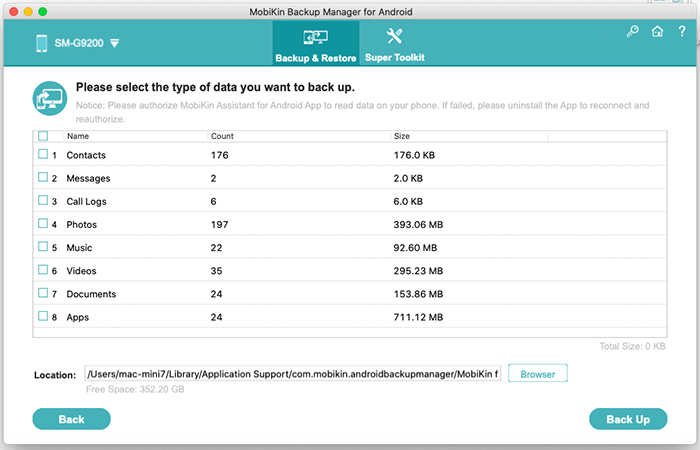Click the size value 711.12 MB
Image resolution: width=700 pixels, height=450 pixels.
(418, 317)
